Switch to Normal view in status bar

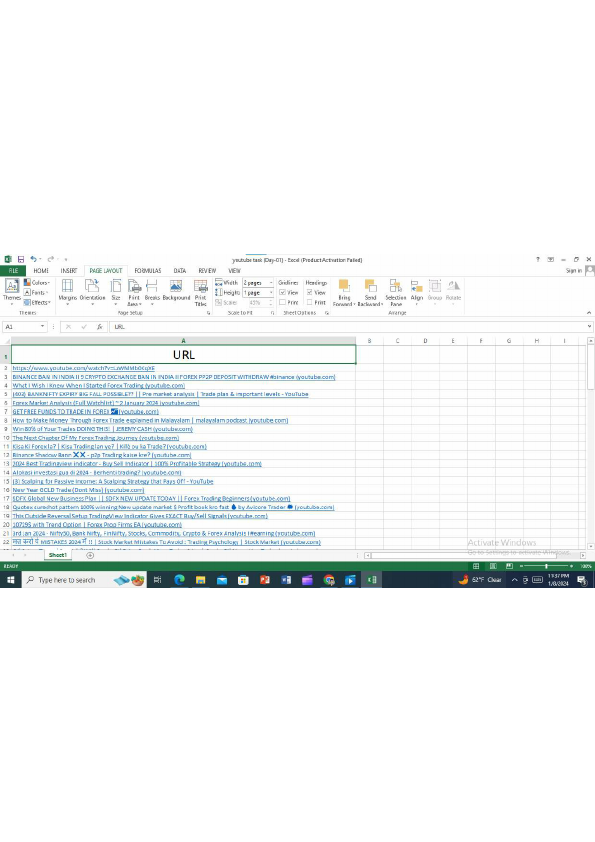476,566
